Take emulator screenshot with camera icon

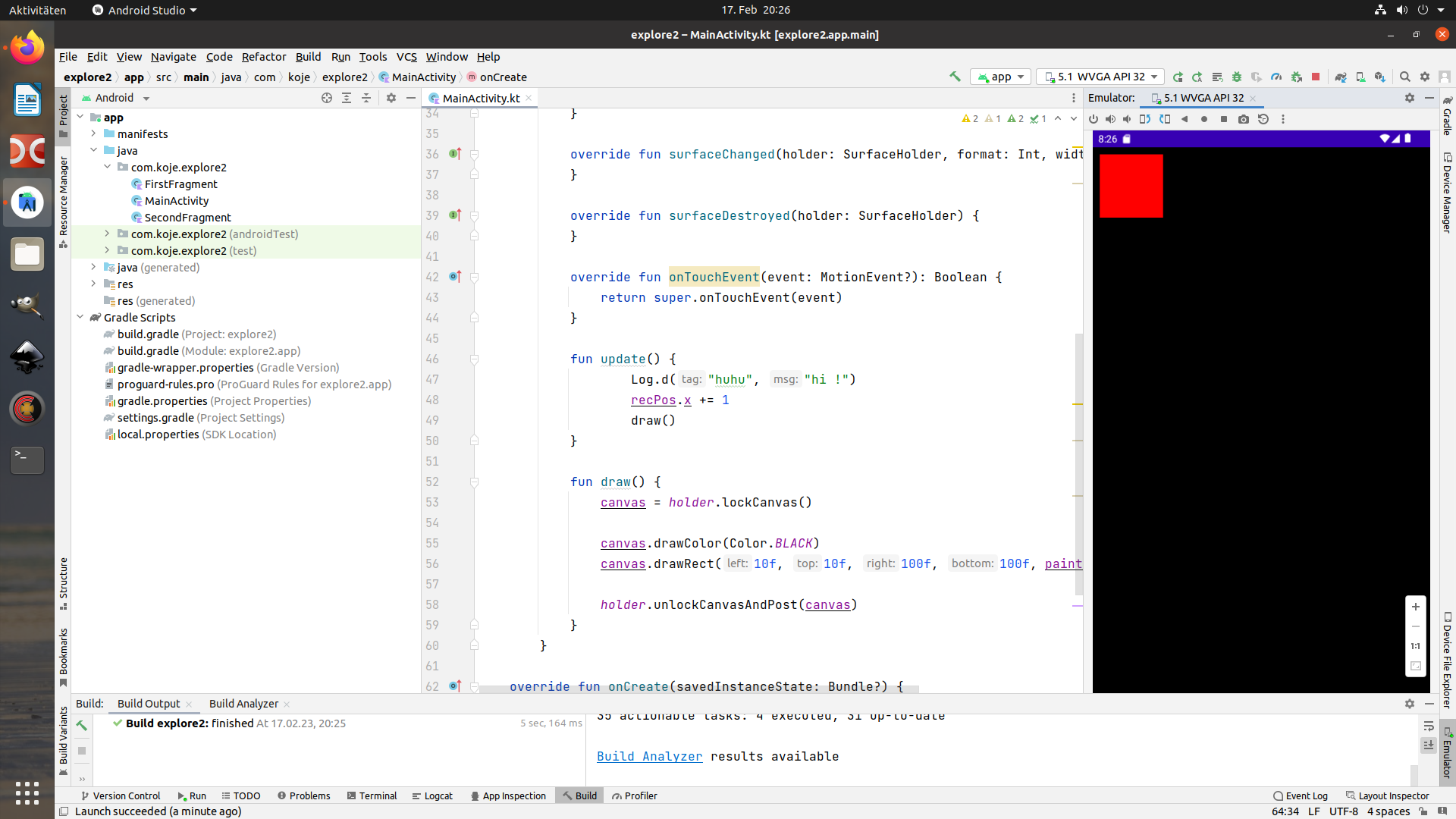click(1244, 119)
